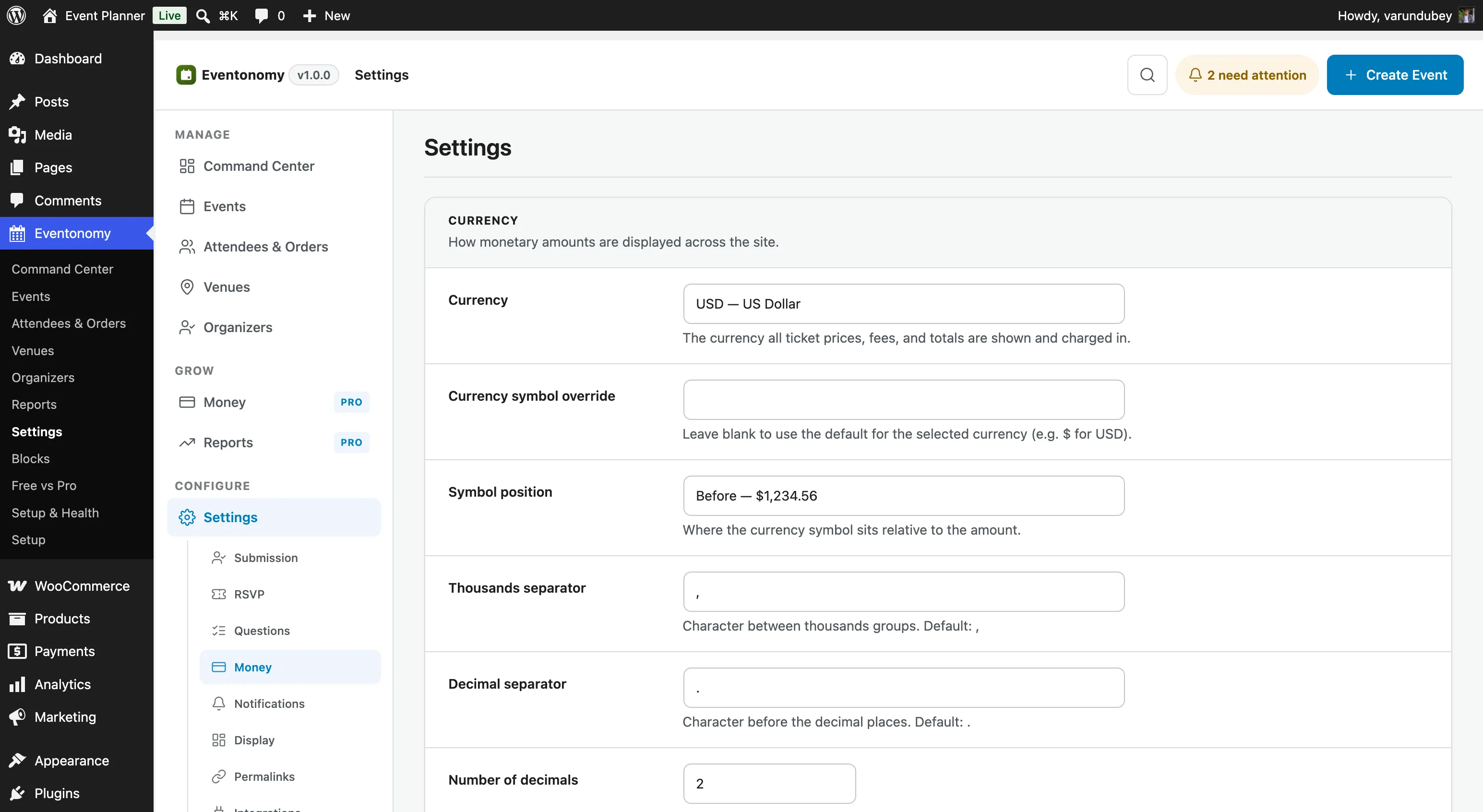Screen dimensions: 1483x812
Task: Open Blocks submenu link
Action: coord(31,459)
